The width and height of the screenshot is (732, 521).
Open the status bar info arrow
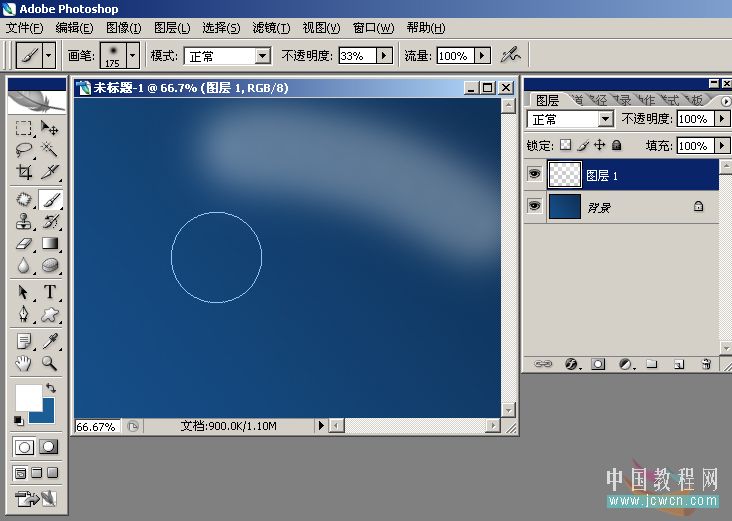[321, 425]
